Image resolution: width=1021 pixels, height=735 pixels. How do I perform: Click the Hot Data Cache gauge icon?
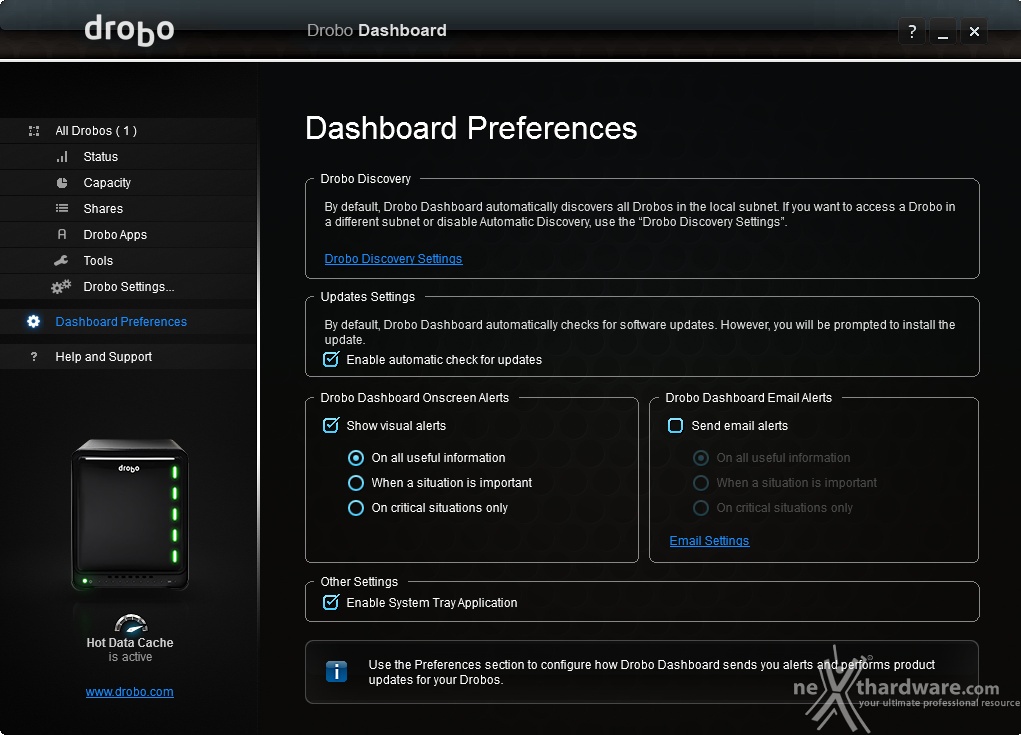tap(131, 624)
